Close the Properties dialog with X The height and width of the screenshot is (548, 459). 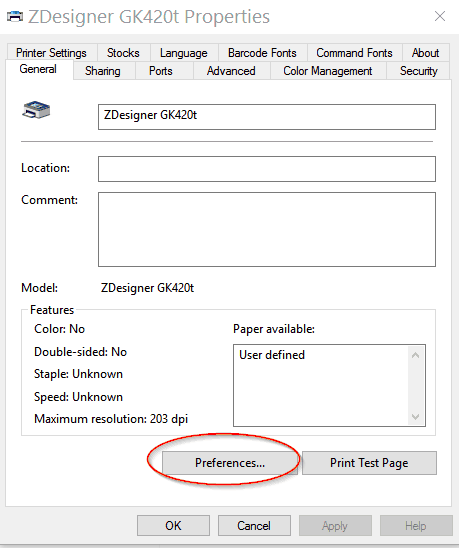(439, 16)
